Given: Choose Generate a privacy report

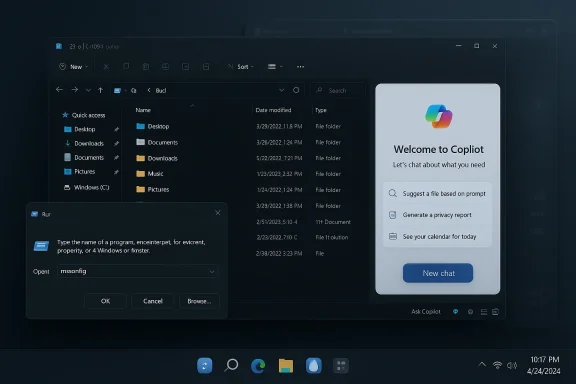Looking at the screenshot, I should [438, 215].
